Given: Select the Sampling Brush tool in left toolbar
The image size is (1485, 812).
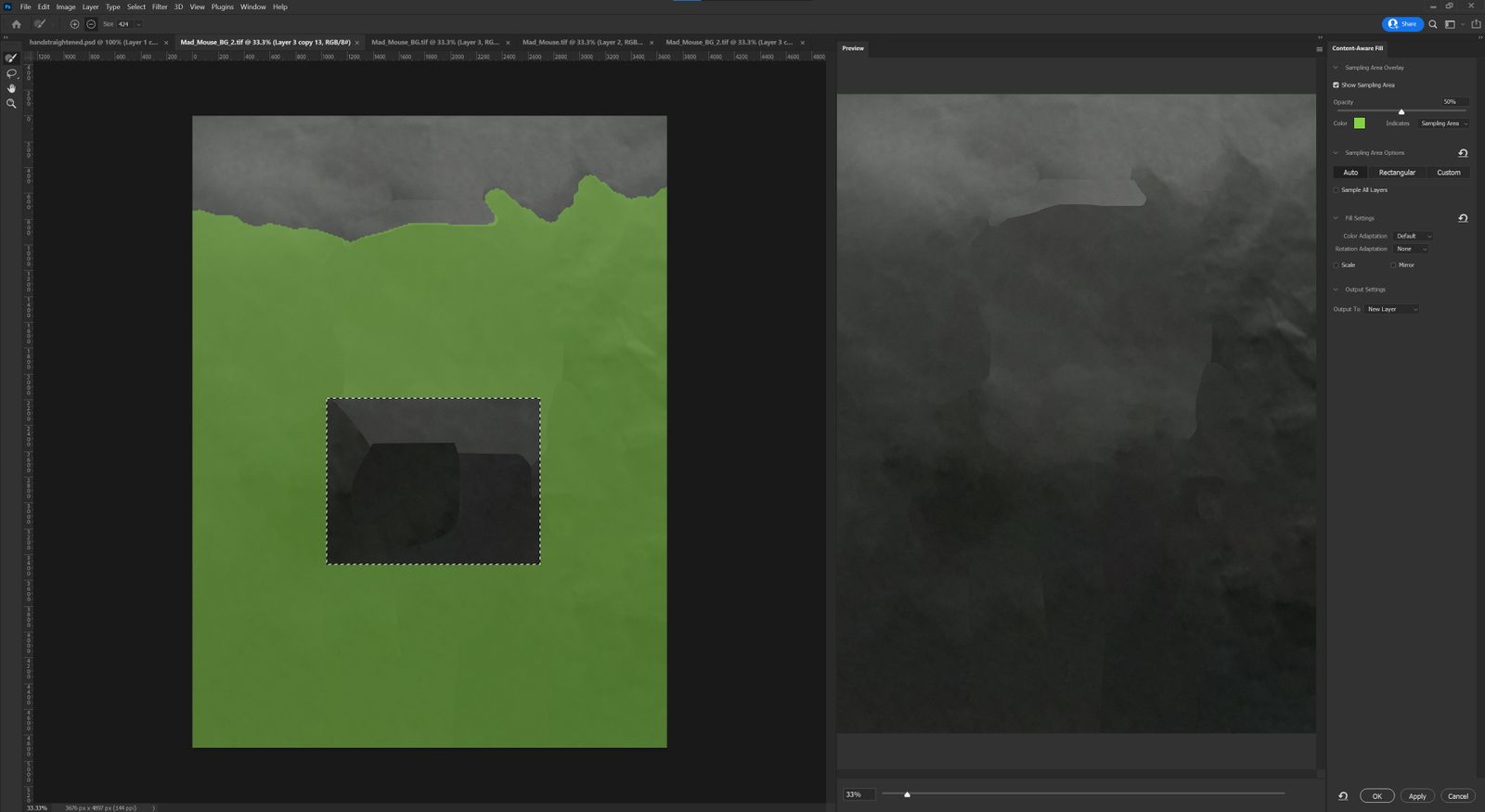Looking at the screenshot, I should (11, 58).
